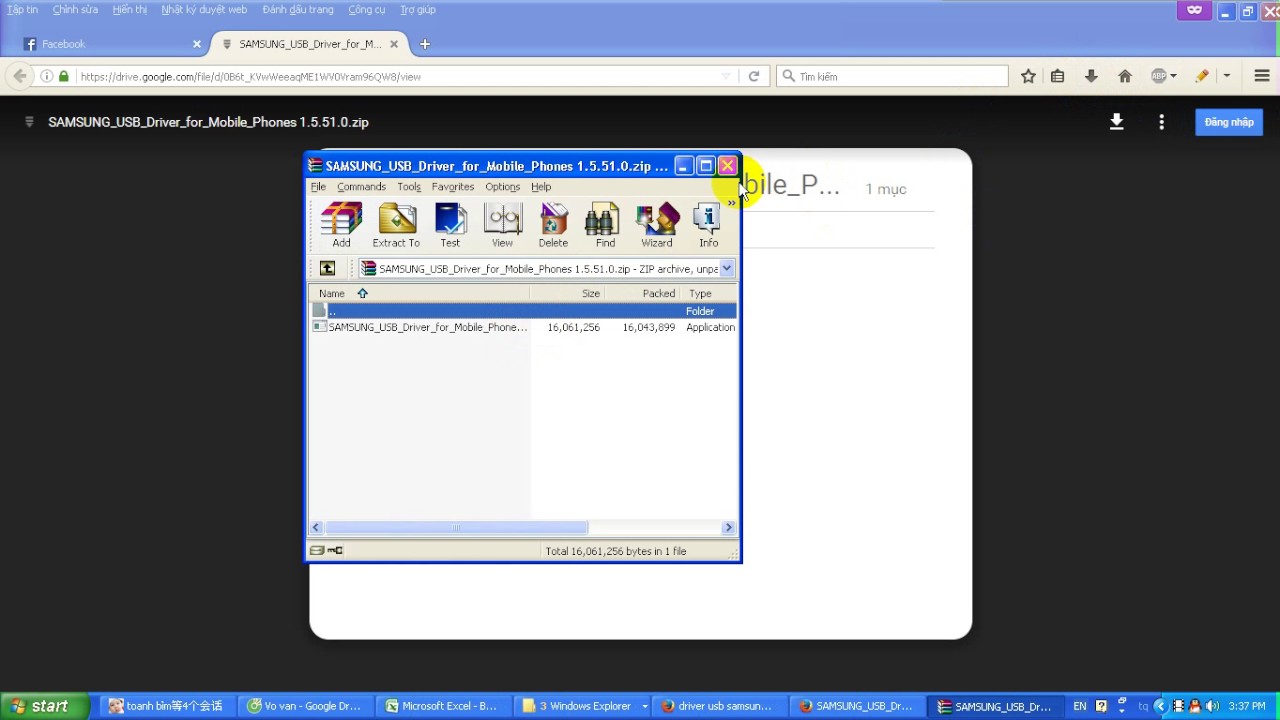Show bookmarks list icon
The image size is (1280, 720).
1058,76
